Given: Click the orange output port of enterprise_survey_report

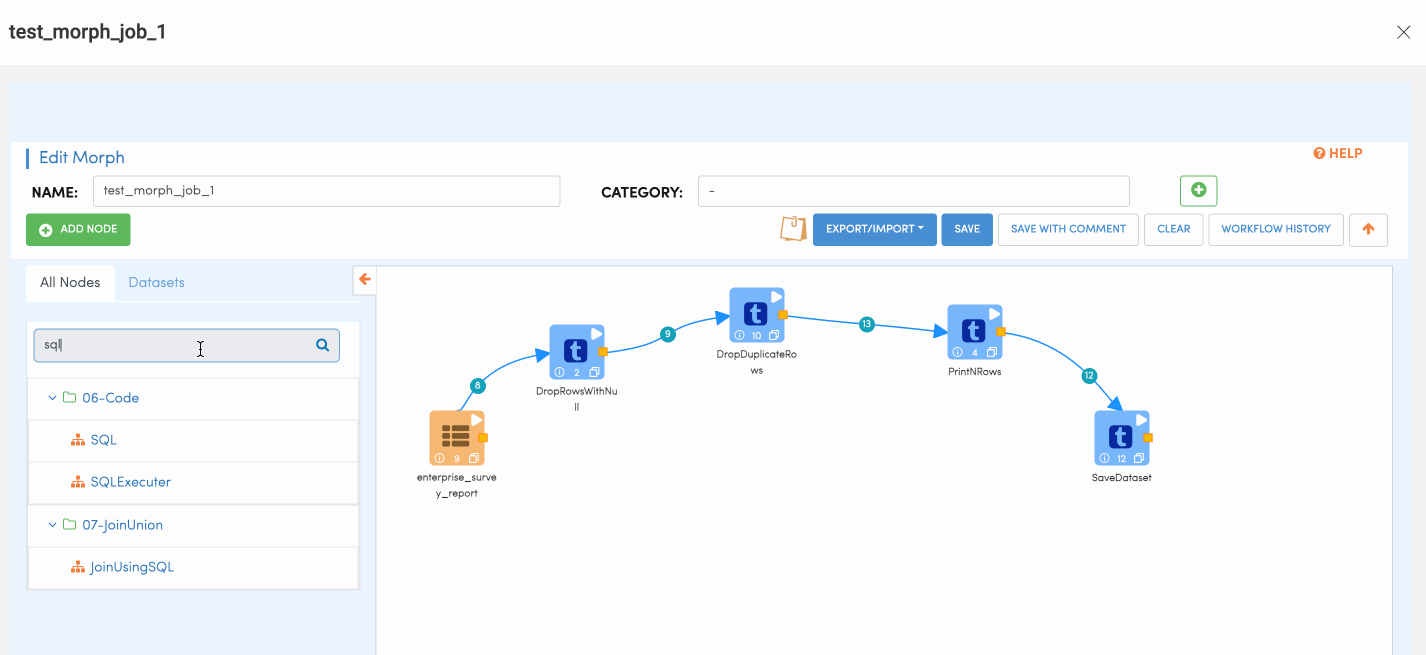Looking at the screenshot, I should click(483, 438).
